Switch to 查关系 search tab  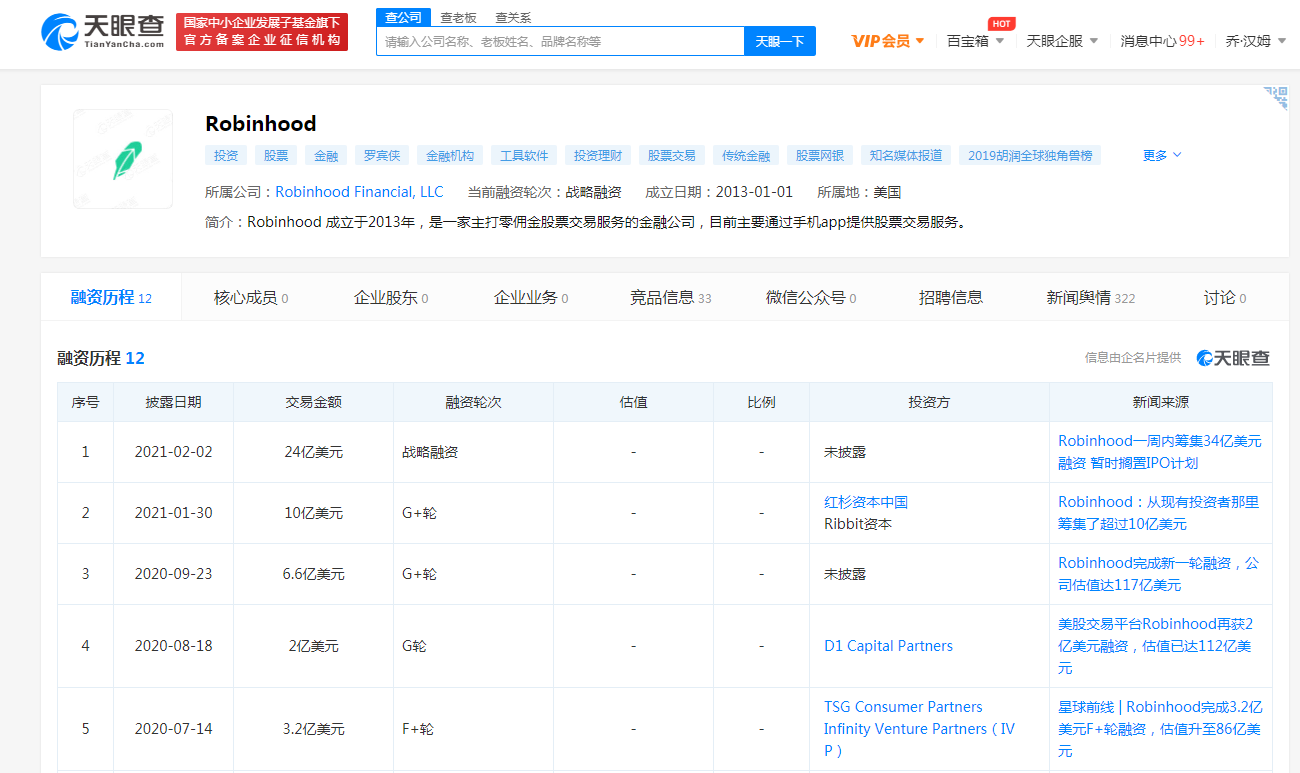[x=513, y=17]
